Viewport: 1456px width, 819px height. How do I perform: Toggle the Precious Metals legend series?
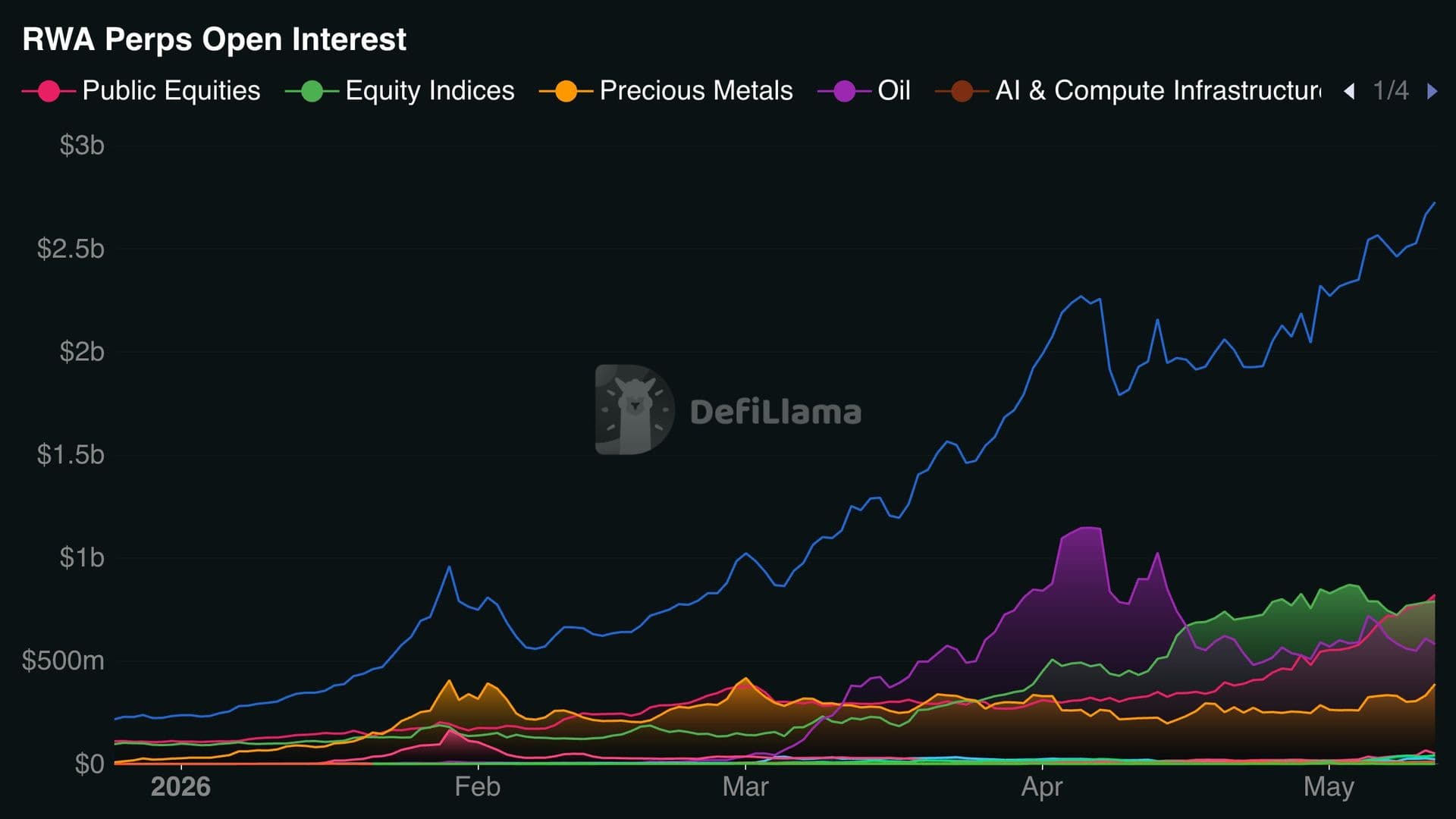[666, 91]
